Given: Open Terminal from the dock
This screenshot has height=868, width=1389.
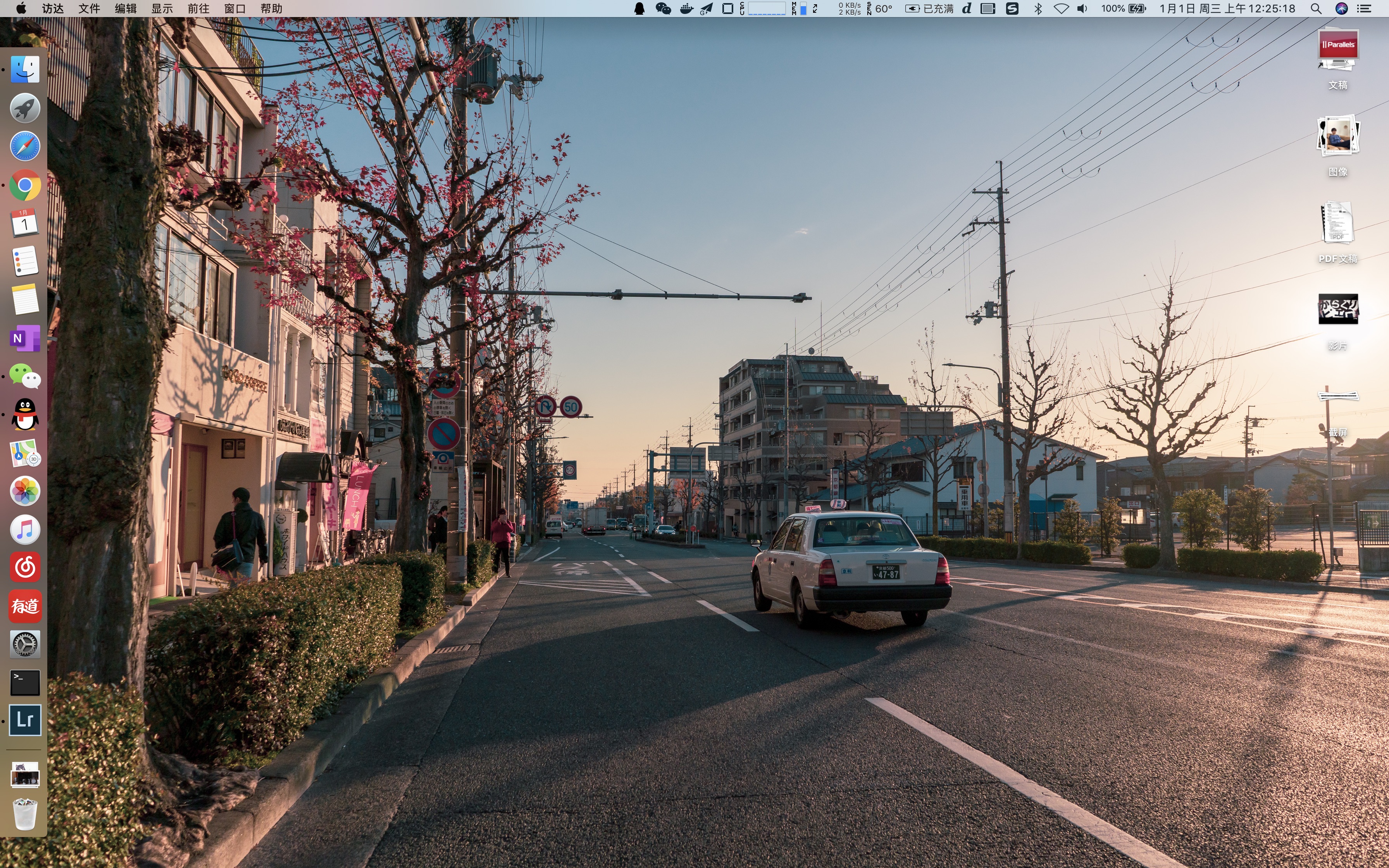Looking at the screenshot, I should click(25, 682).
